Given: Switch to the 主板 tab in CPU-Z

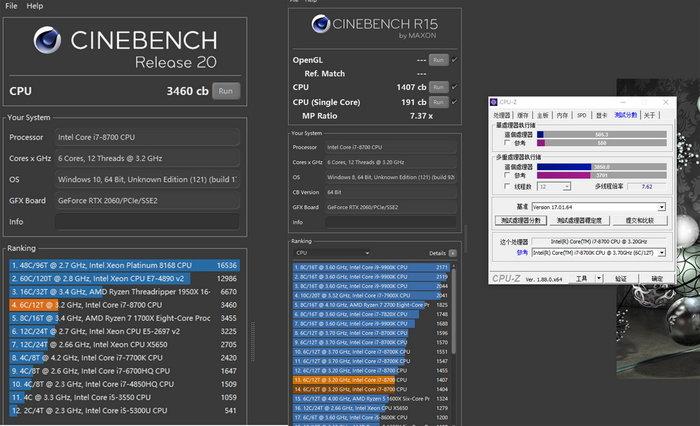Looking at the screenshot, I should [542, 115].
